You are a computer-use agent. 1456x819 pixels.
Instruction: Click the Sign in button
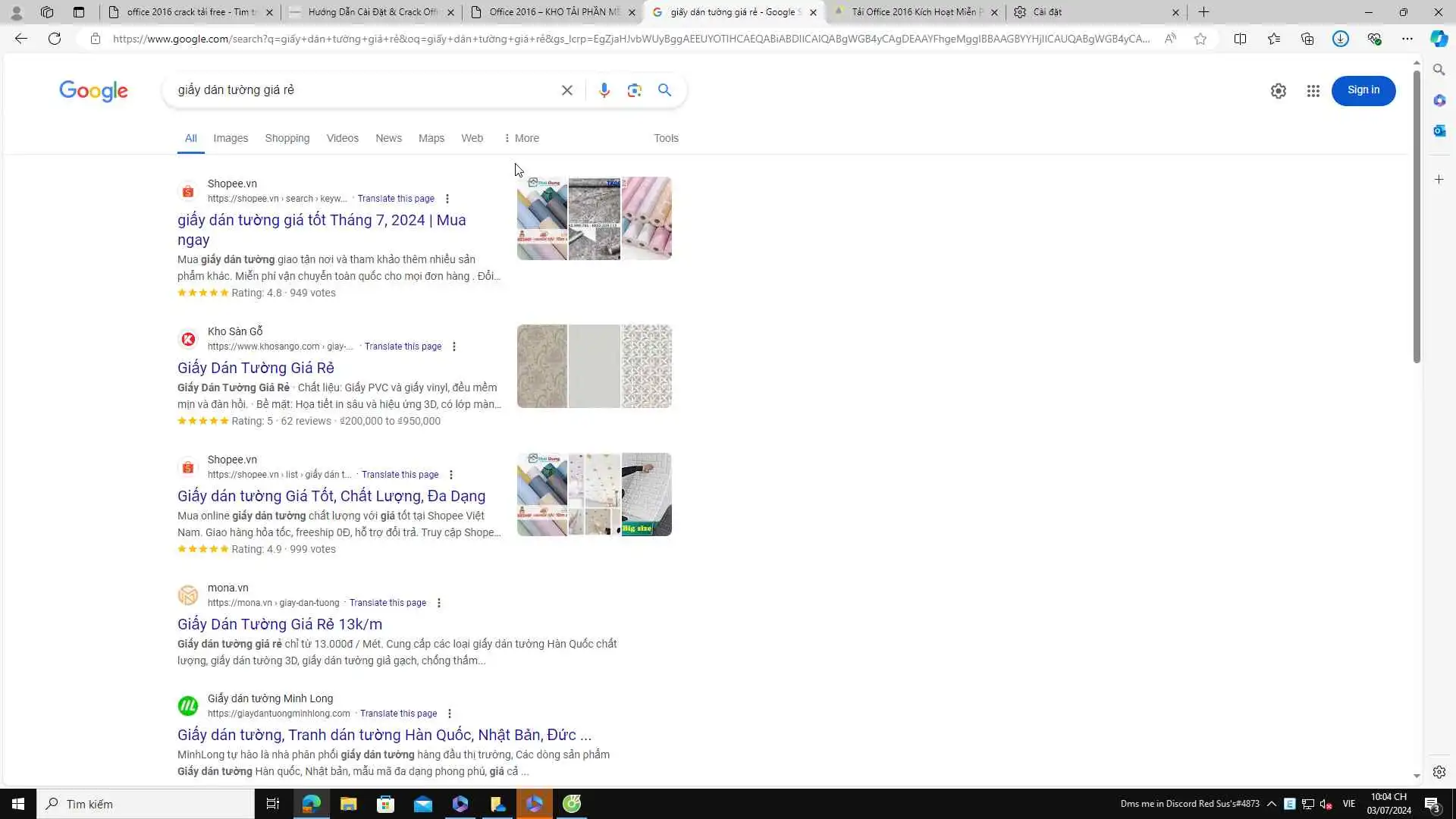click(1363, 90)
